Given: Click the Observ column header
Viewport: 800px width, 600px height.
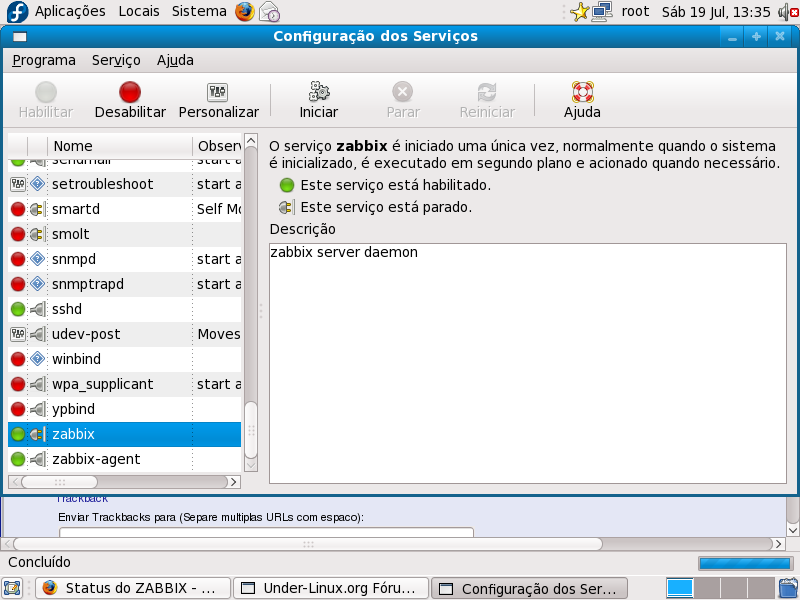Looking at the screenshot, I should pos(217,146).
